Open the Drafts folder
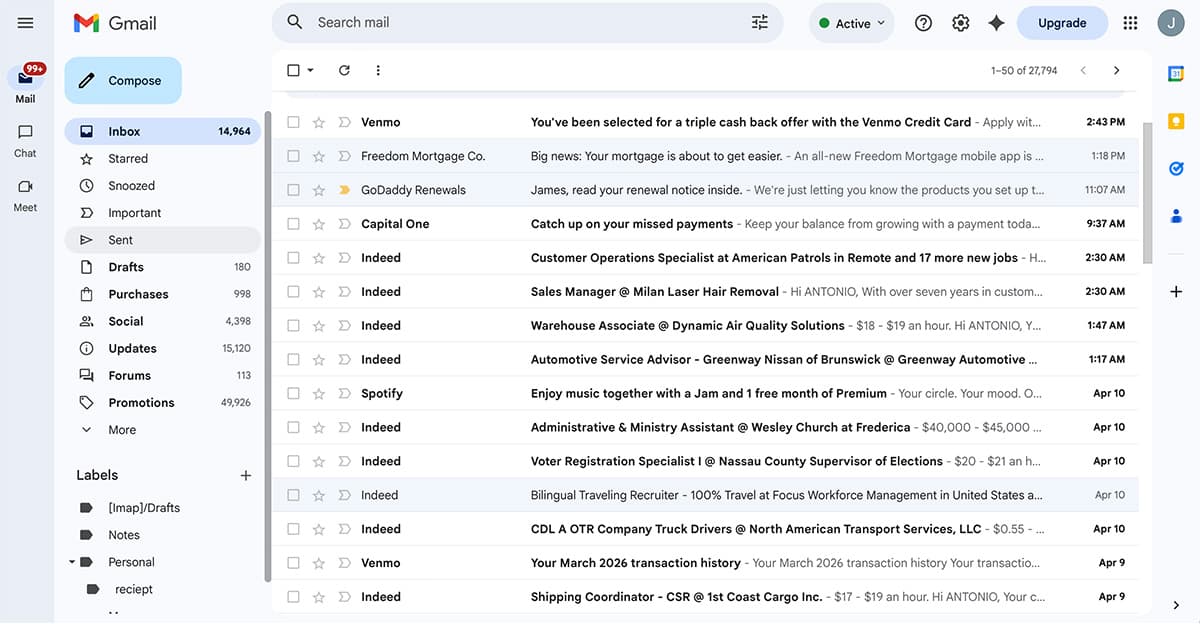 point(162,267)
